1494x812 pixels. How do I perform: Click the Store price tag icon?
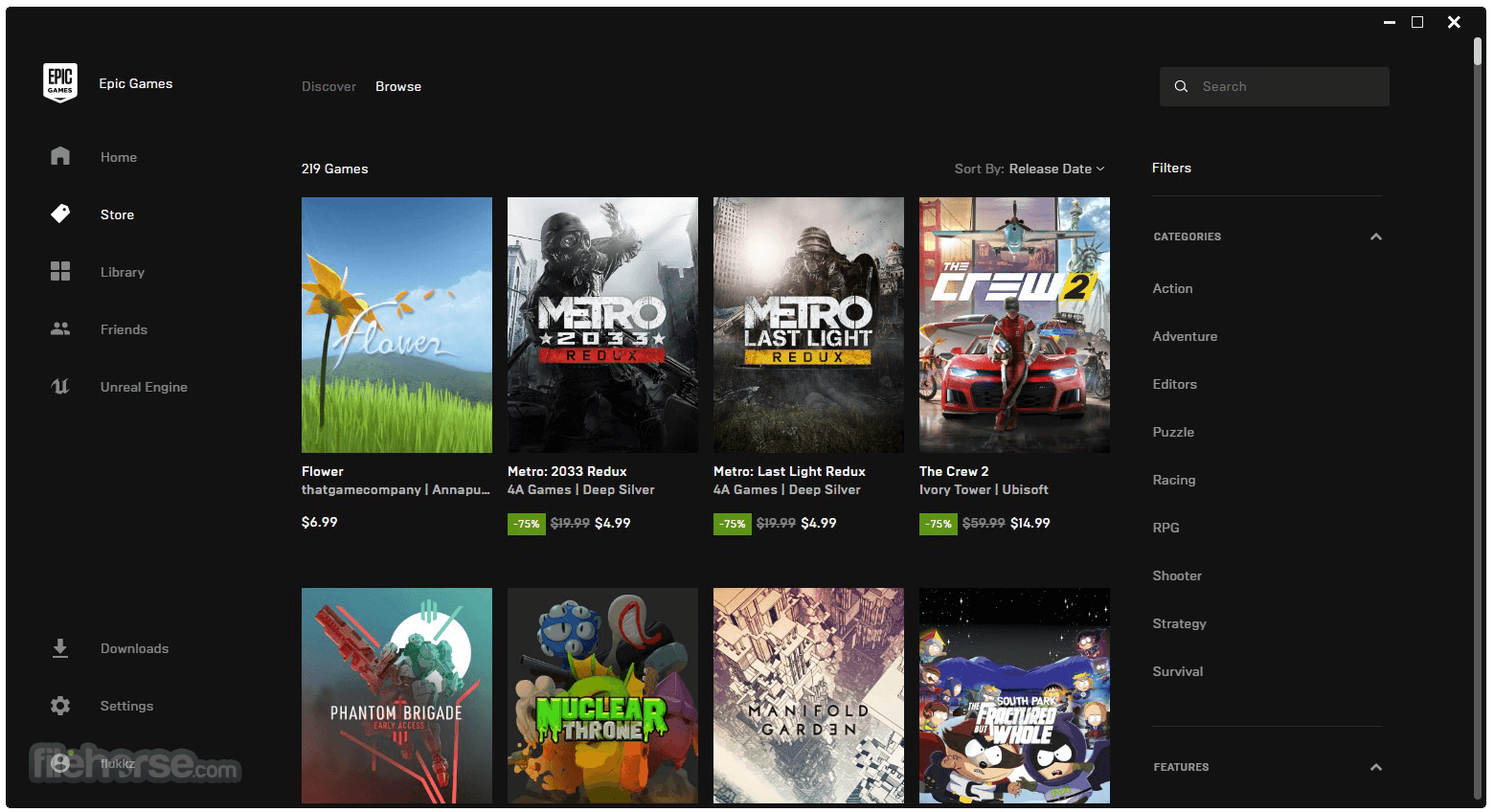click(x=60, y=214)
